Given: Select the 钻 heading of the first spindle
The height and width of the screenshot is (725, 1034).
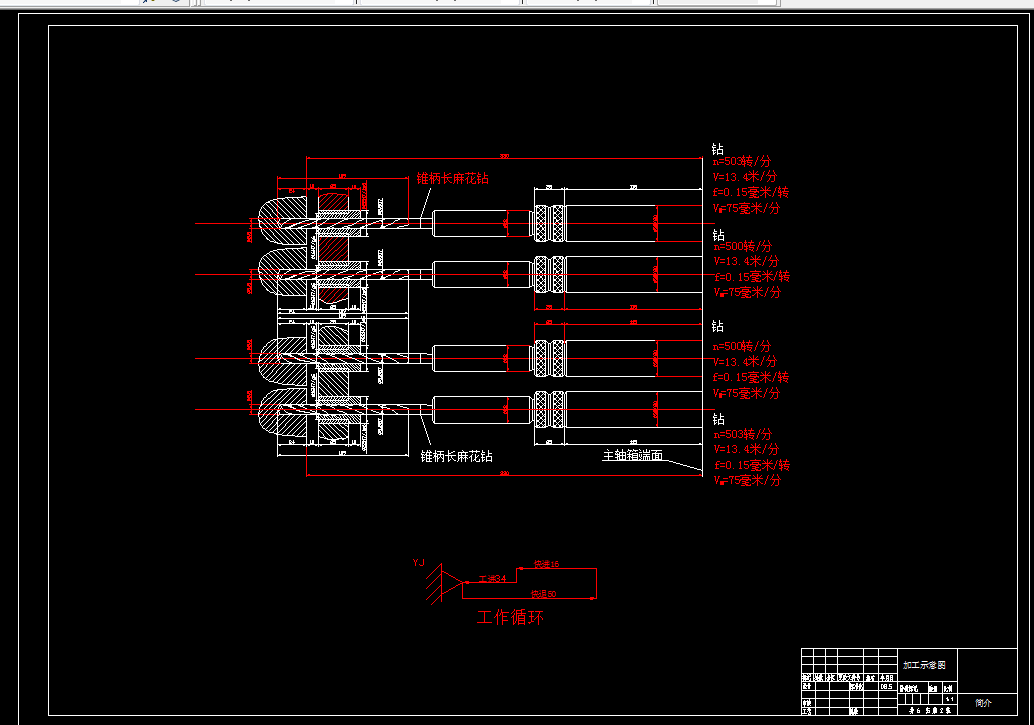Looking at the screenshot, I should click(717, 149).
